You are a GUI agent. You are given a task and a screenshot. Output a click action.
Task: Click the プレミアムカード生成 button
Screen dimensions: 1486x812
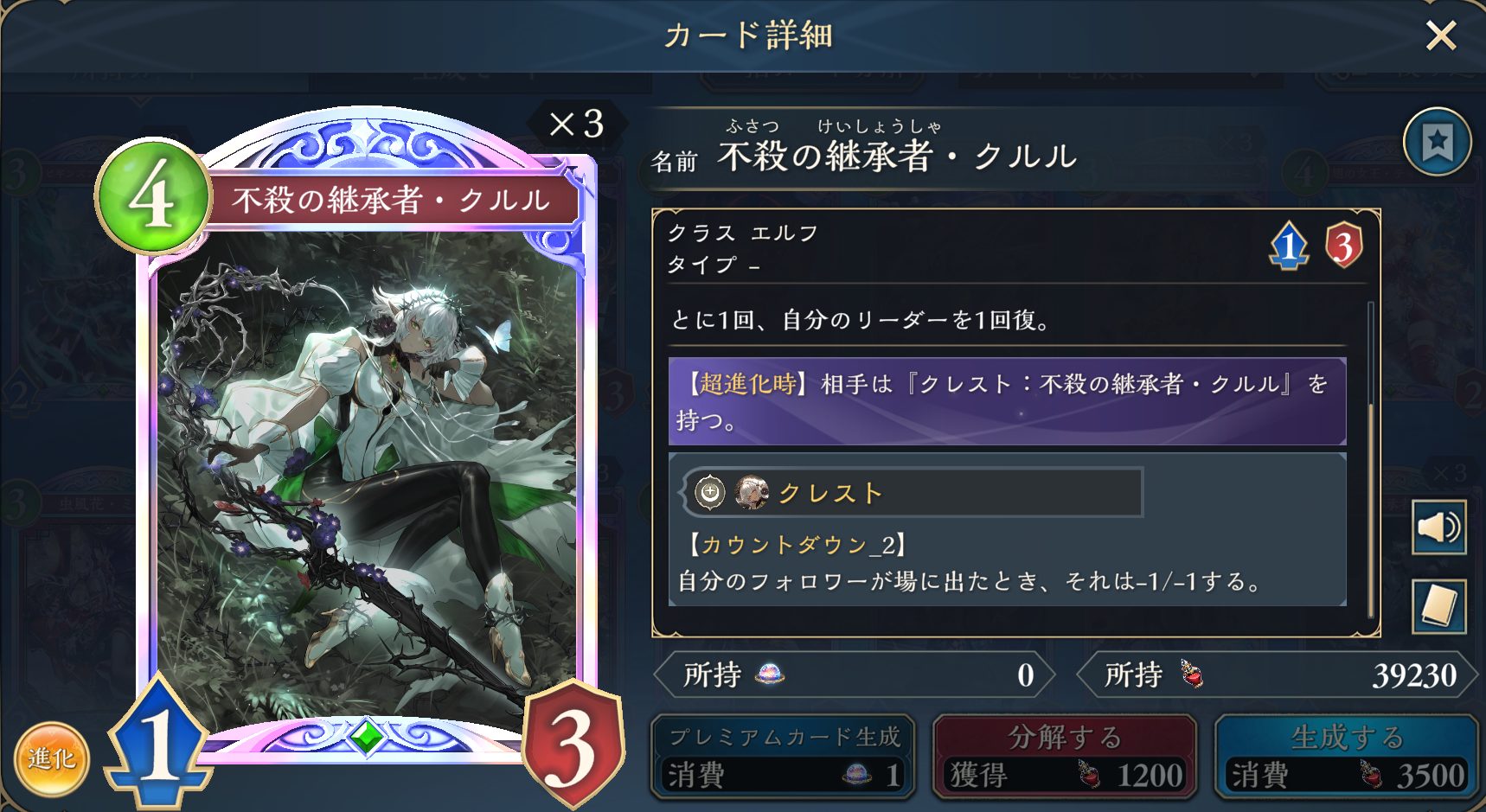783,756
